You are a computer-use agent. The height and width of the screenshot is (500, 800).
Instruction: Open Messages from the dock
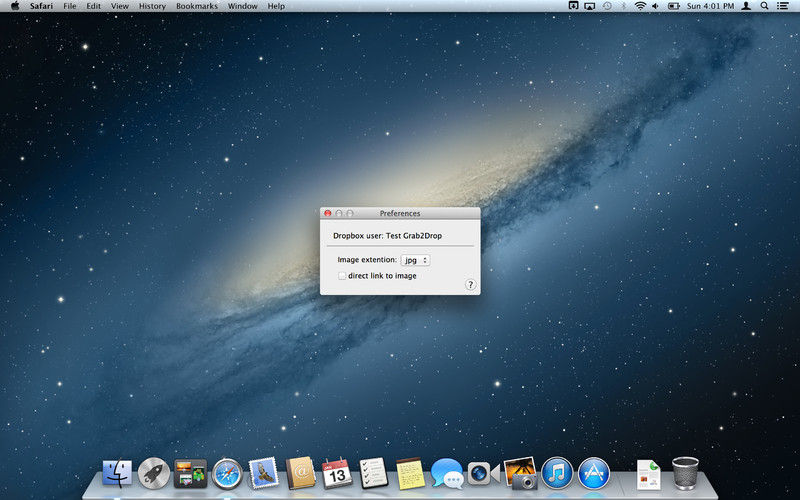446,473
